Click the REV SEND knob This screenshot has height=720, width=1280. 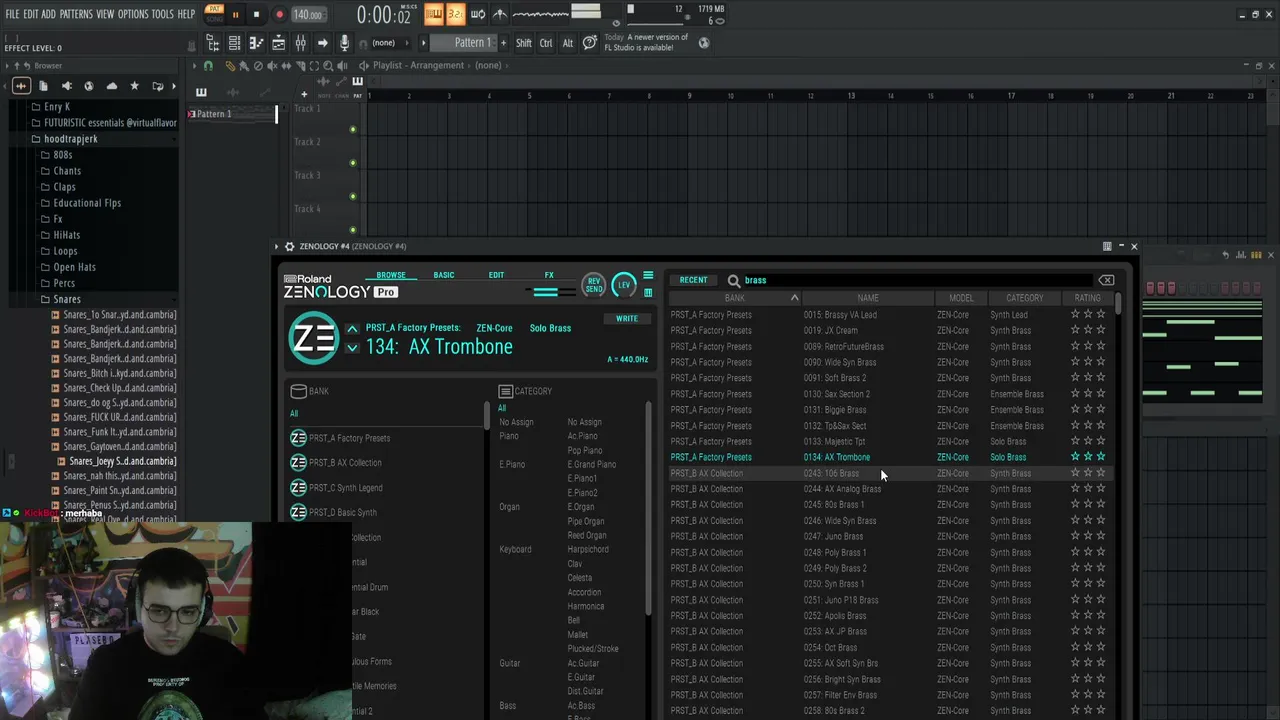(x=594, y=285)
